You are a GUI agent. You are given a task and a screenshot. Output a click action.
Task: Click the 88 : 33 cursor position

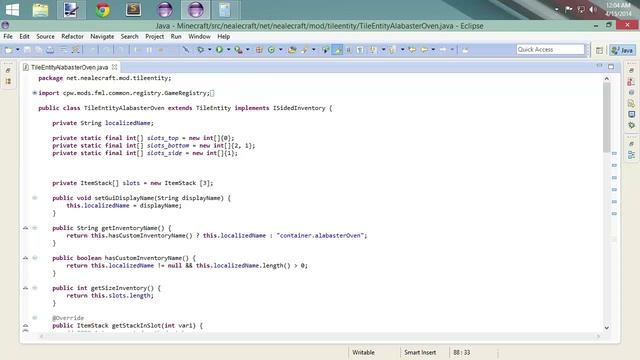462,352
